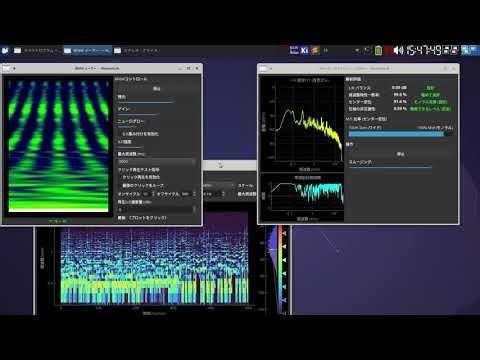Toggle the weighting checkbox under ニューログロー
Viewport: 480px width, 360px height.
point(138,134)
